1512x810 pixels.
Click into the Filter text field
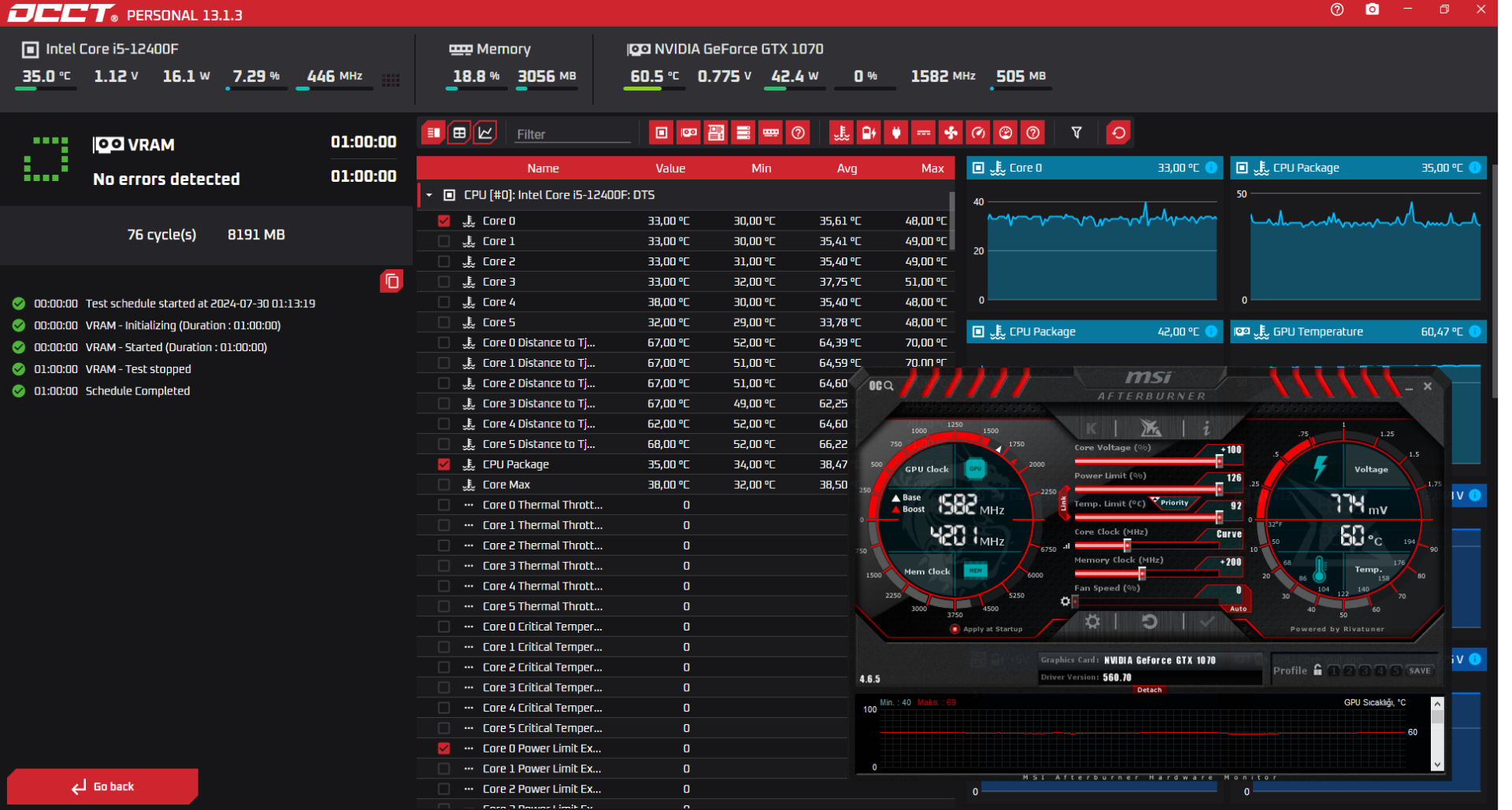(x=573, y=134)
